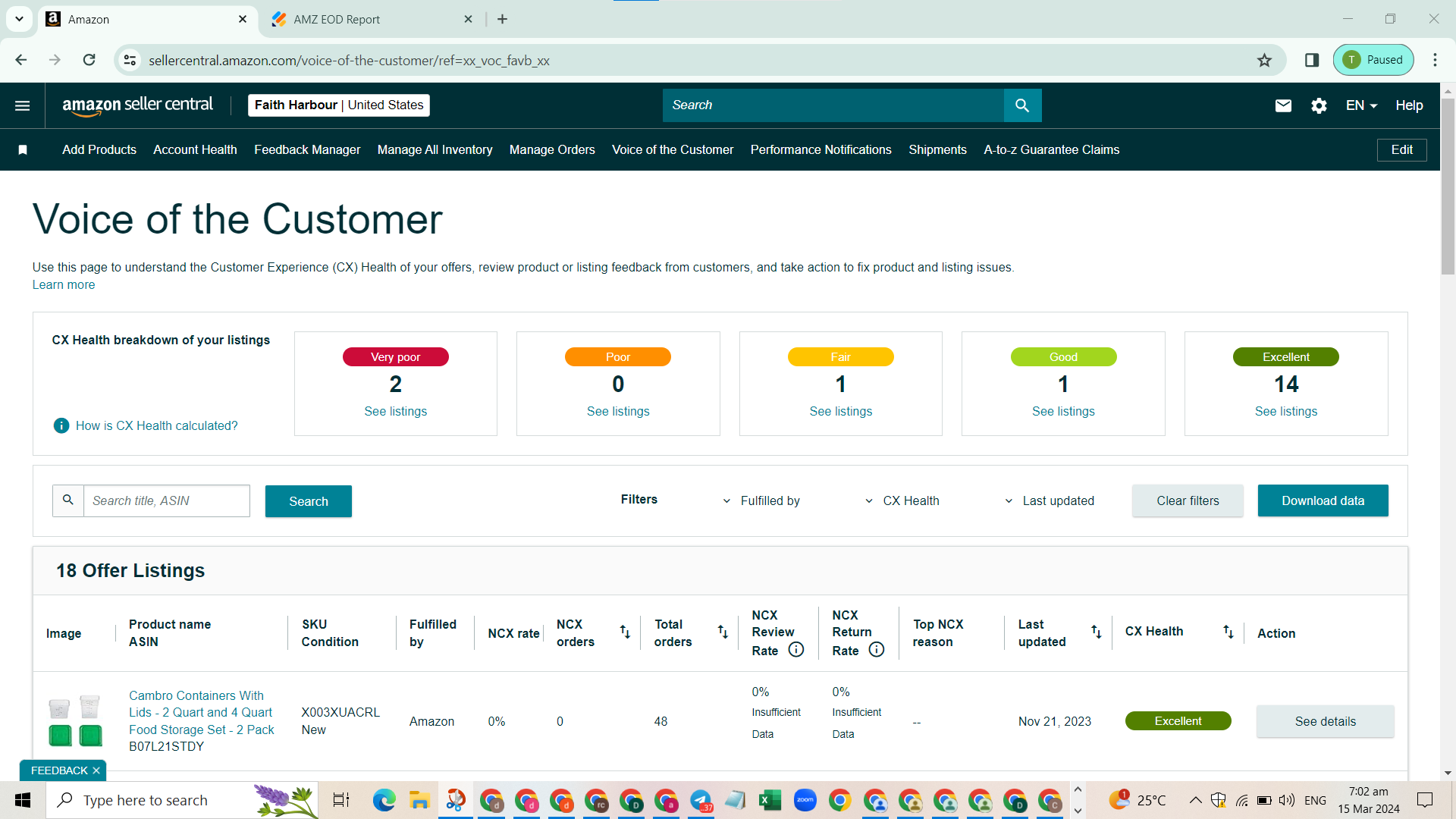The width and height of the screenshot is (1456, 819).
Task: Show hidden system tray icons chevron
Action: (1195, 800)
